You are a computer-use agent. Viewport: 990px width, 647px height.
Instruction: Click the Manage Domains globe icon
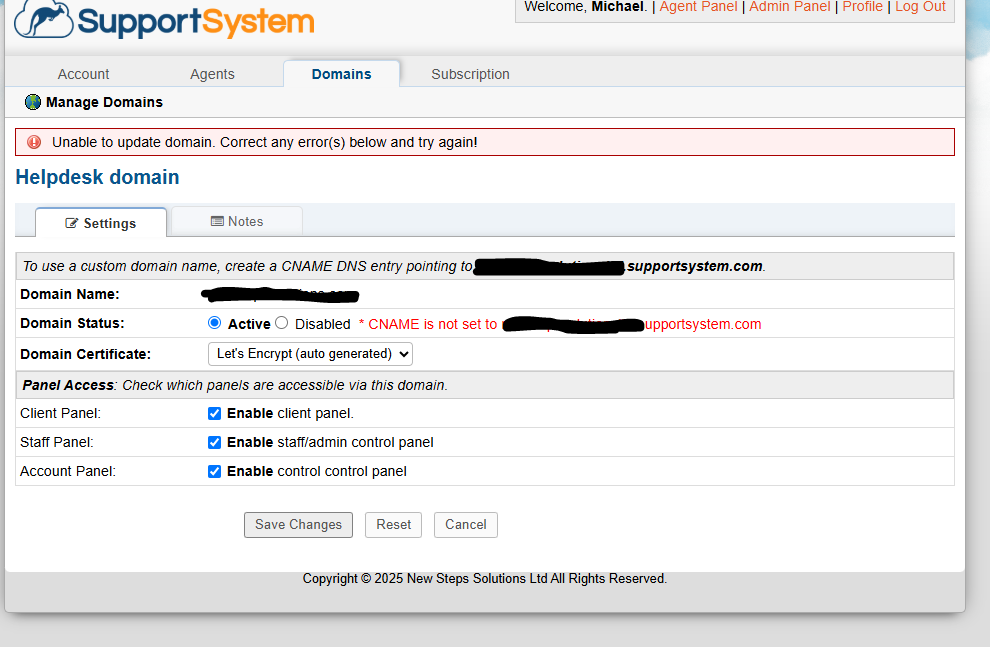click(x=33, y=102)
